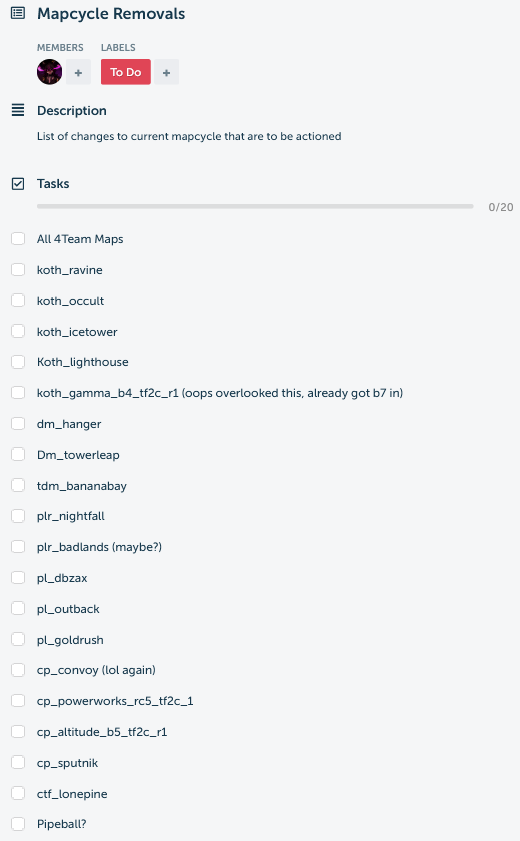
Task: Open the red To Do label
Action: tap(125, 72)
